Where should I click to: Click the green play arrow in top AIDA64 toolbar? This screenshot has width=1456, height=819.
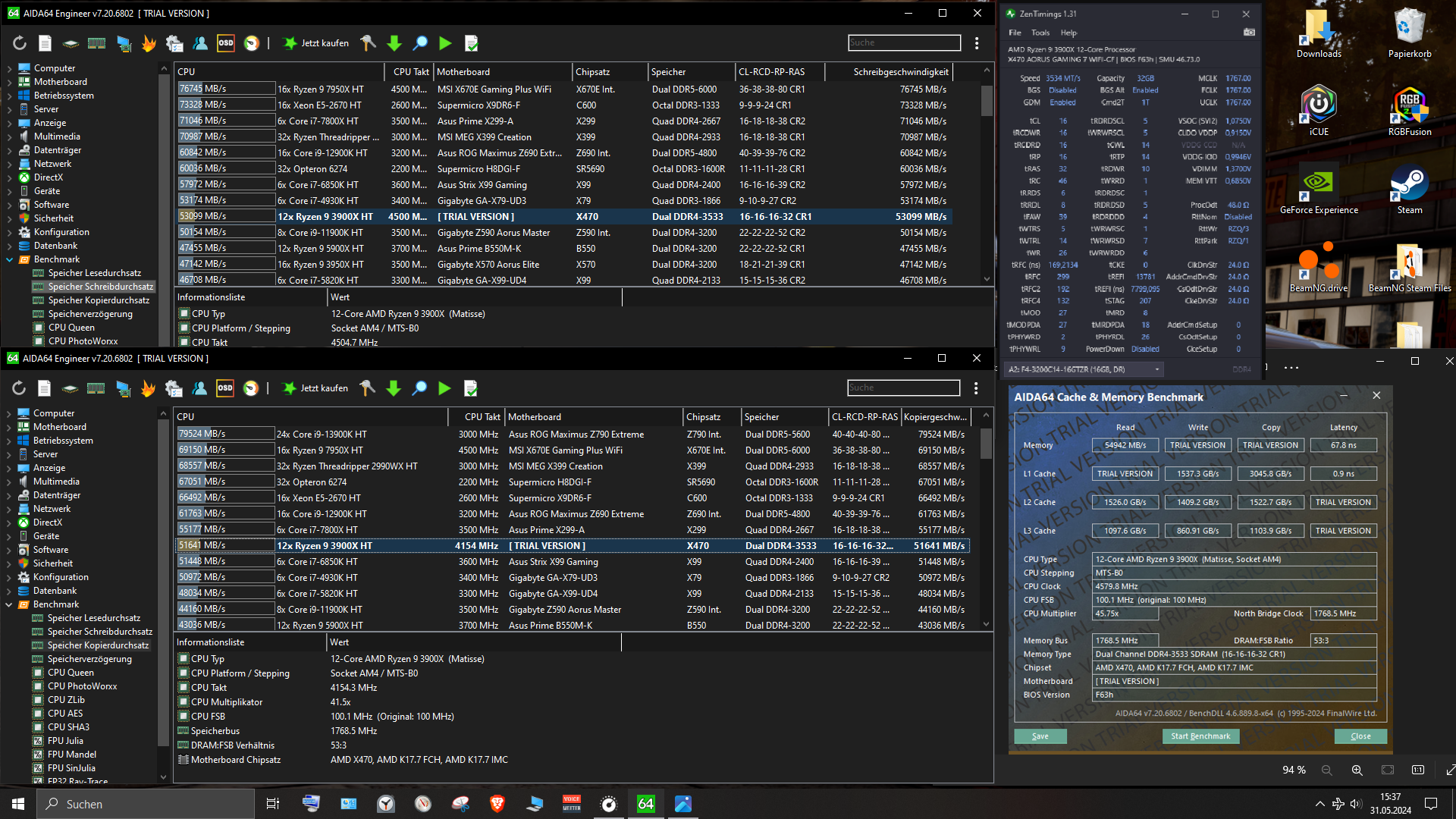click(445, 43)
